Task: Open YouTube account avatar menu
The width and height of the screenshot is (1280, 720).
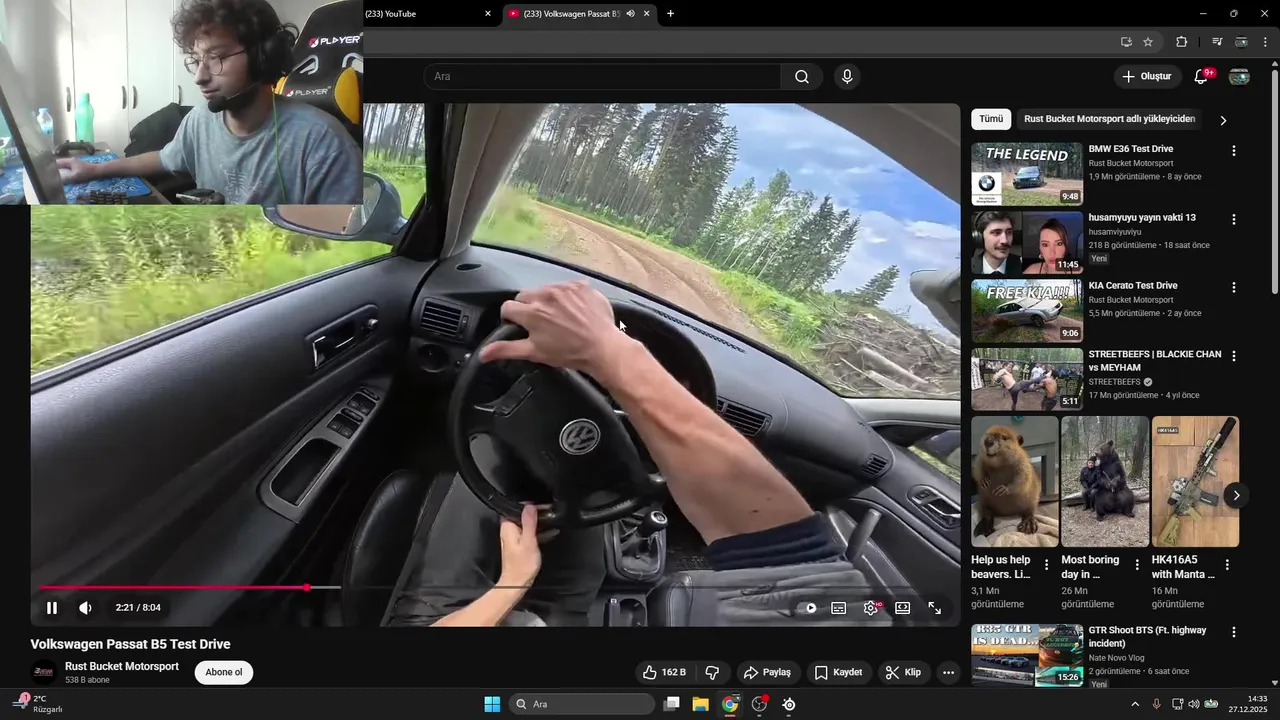Action: tap(1239, 77)
